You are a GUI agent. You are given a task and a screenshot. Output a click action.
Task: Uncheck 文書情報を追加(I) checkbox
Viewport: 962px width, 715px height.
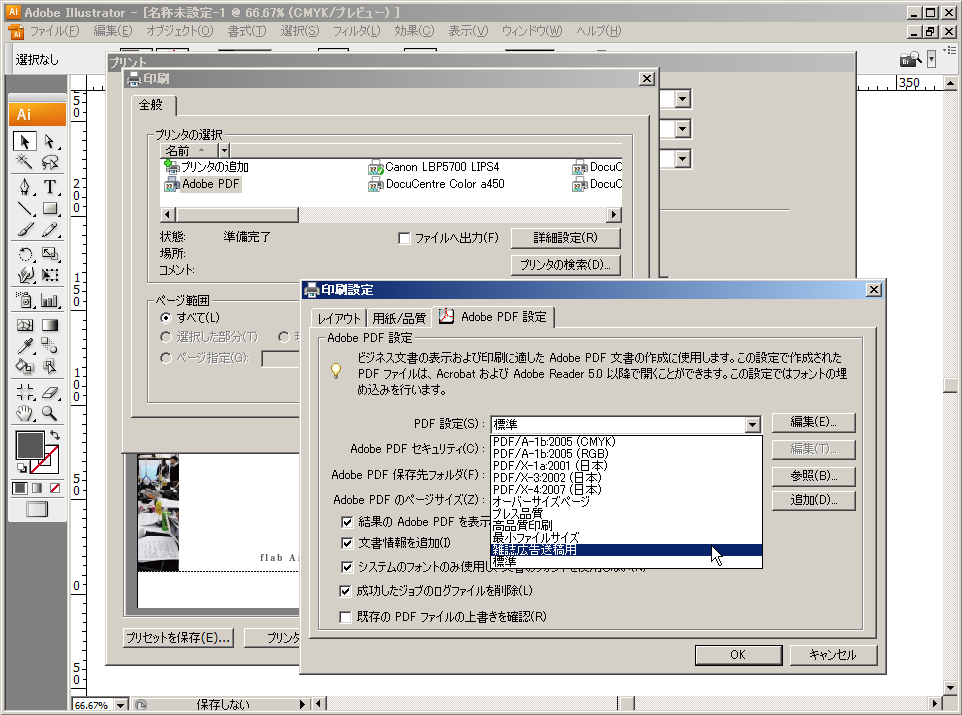tap(347, 543)
